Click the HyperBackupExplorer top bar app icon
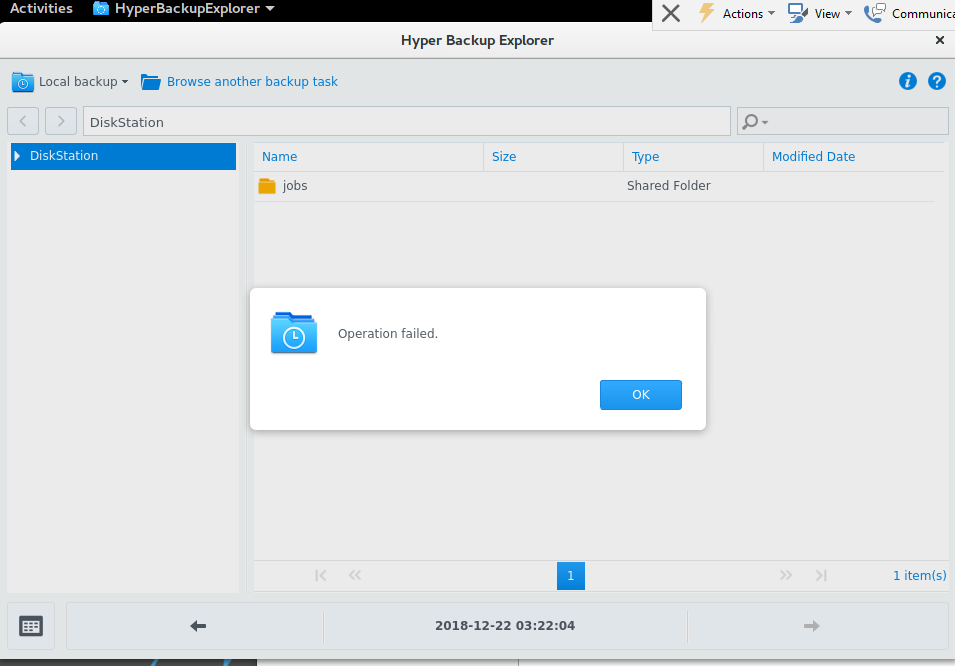The height and width of the screenshot is (666, 955). [x=100, y=9]
